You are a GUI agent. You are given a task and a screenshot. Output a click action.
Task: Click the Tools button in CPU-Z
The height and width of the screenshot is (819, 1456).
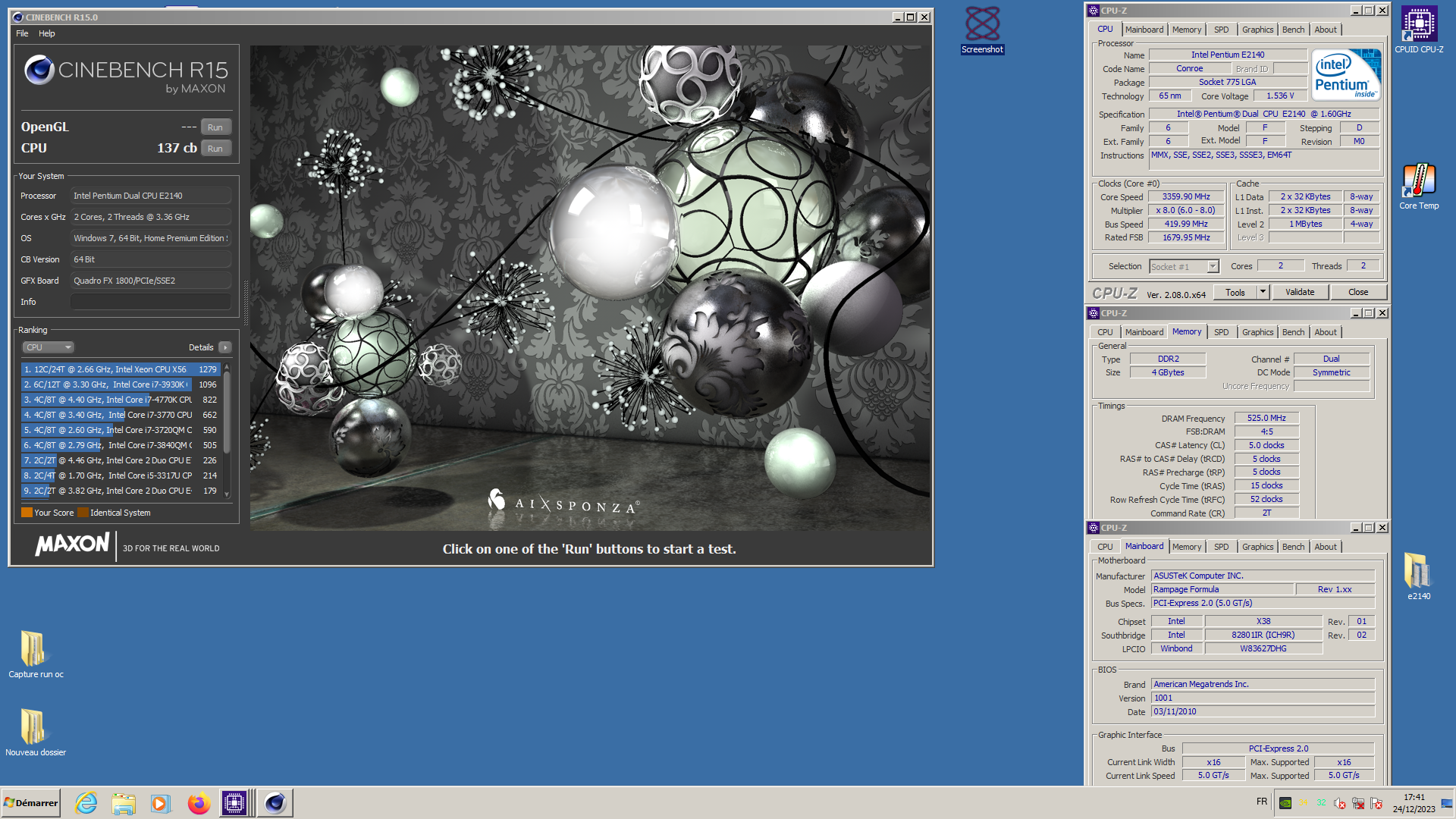1235,292
